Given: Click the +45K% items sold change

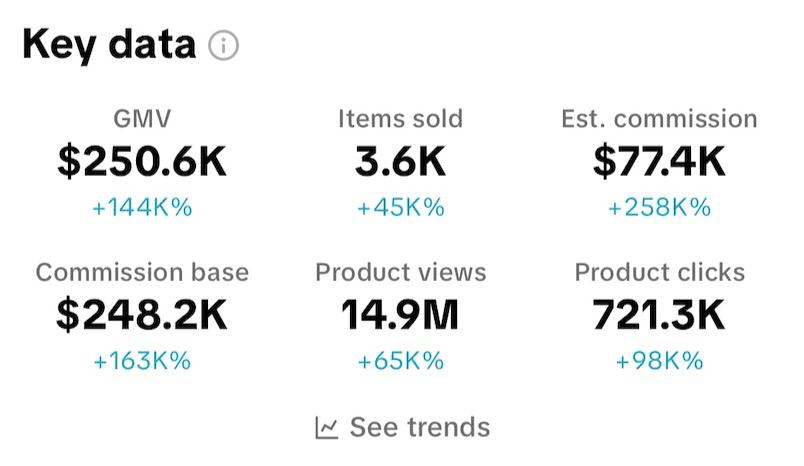Looking at the screenshot, I should coord(400,208).
